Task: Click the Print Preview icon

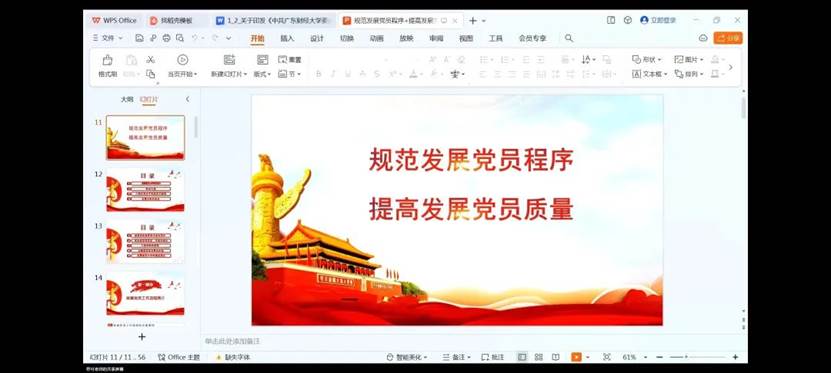Action: (x=180, y=38)
